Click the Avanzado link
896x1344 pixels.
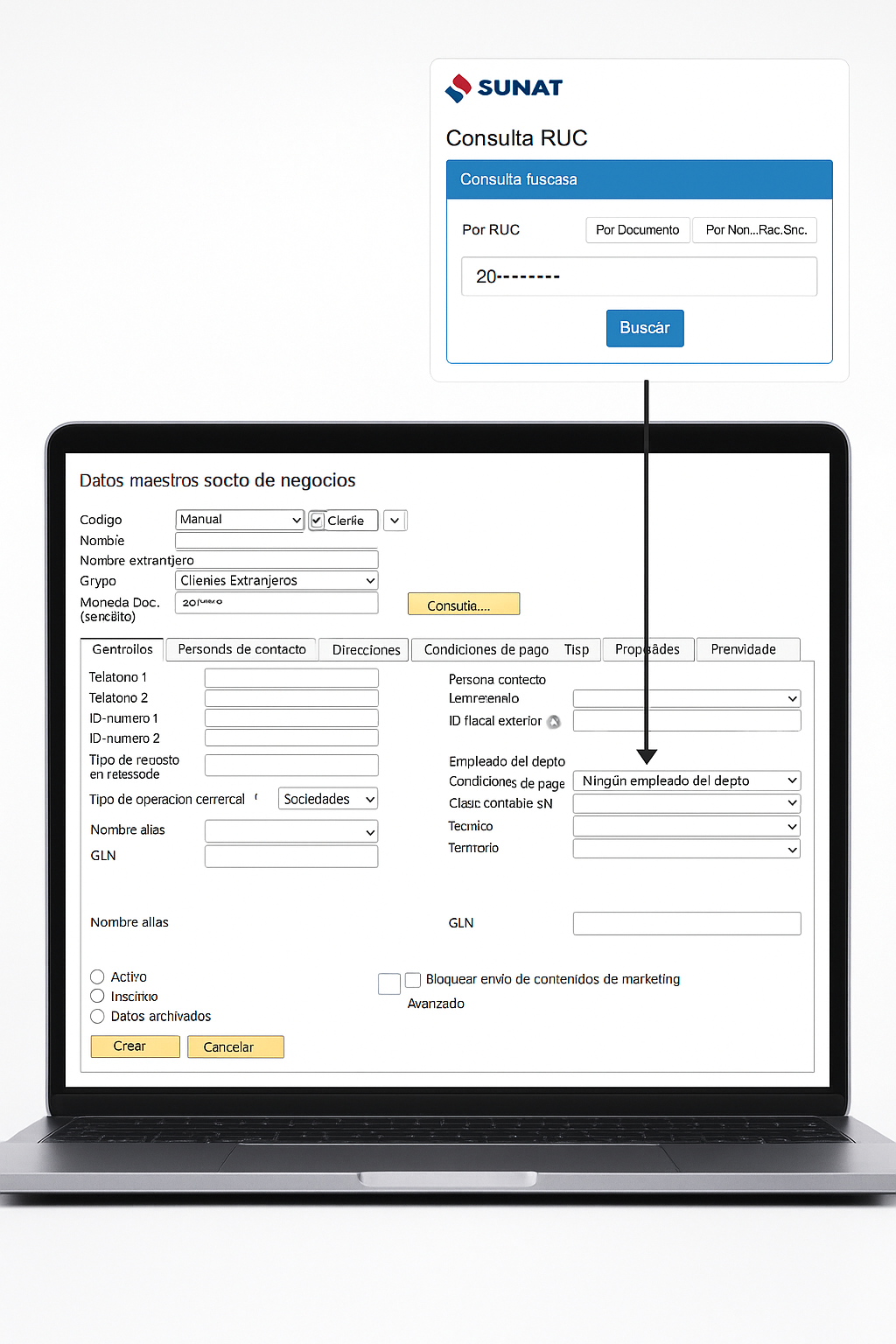pos(436,1004)
